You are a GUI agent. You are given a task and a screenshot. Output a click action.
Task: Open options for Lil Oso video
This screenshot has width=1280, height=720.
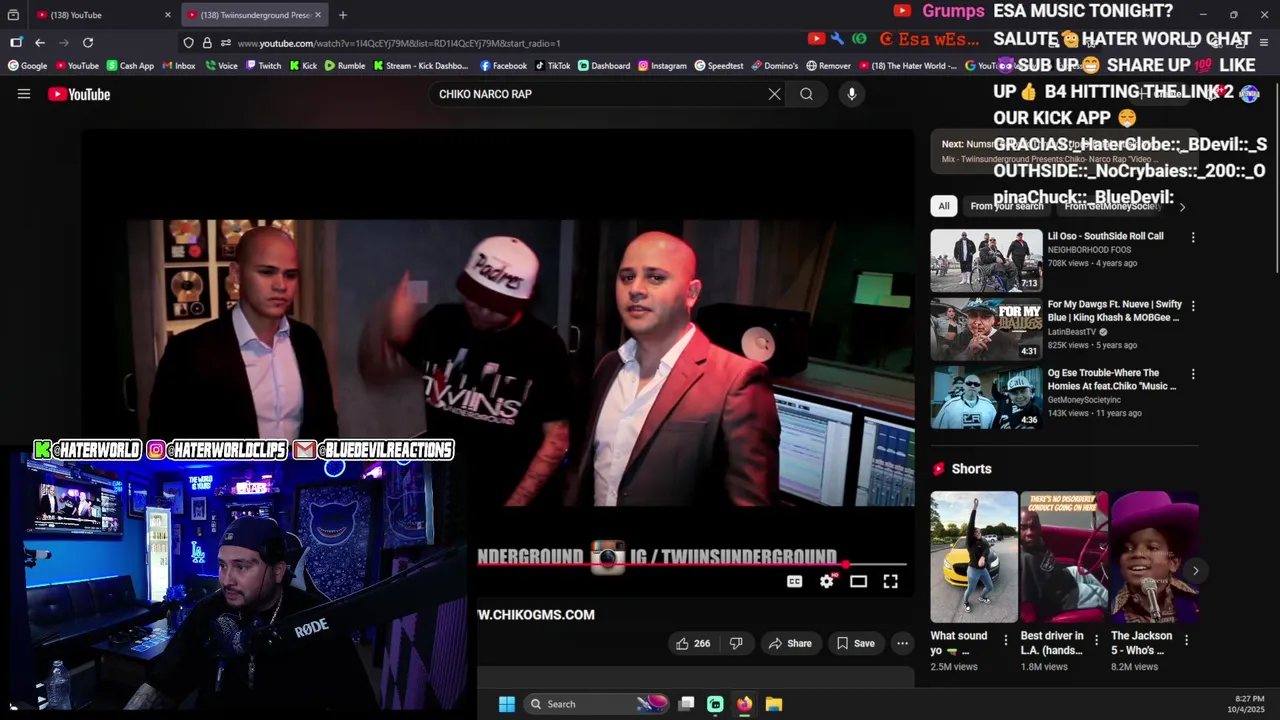point(1192,238)
